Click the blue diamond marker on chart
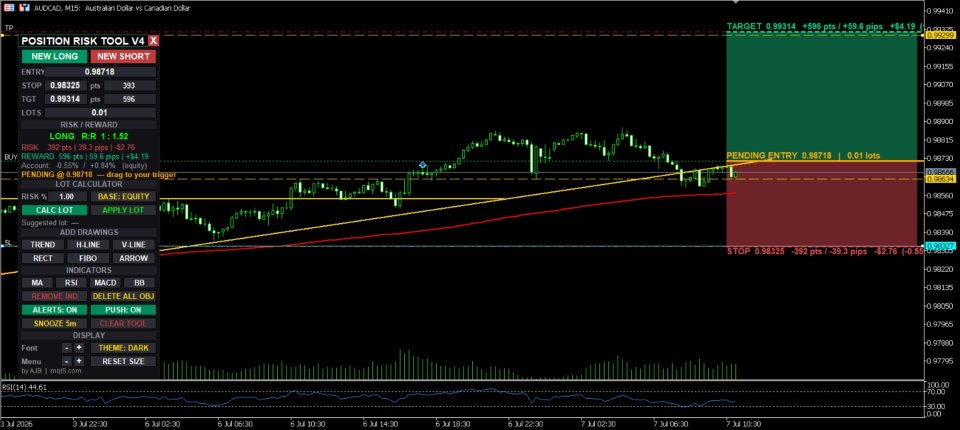 tap(422, 165)
